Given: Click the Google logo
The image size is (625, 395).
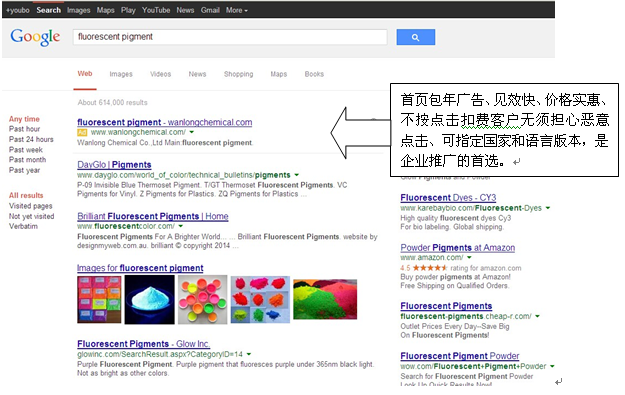Looking at the screenshot, I should (x=35, y=37).
